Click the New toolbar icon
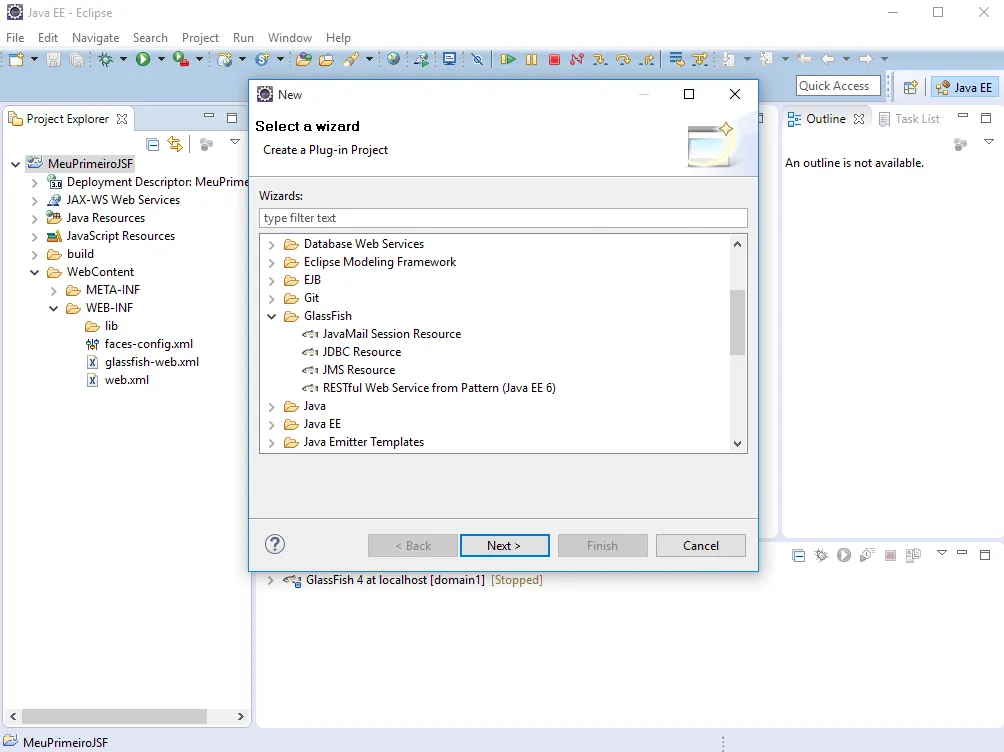Image resolution: width=1004 pixels, height=752 pixels. [x=16, y=60]
